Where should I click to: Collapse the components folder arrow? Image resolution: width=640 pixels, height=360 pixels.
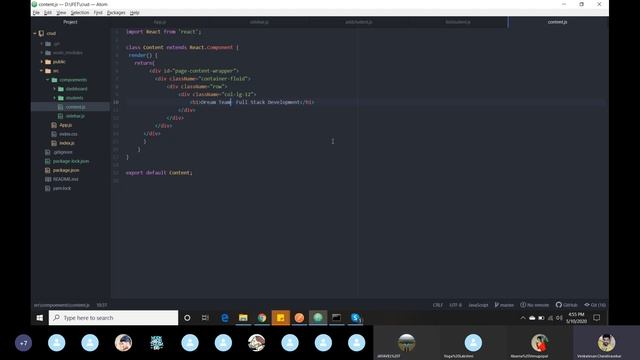(x=48, y=80)
